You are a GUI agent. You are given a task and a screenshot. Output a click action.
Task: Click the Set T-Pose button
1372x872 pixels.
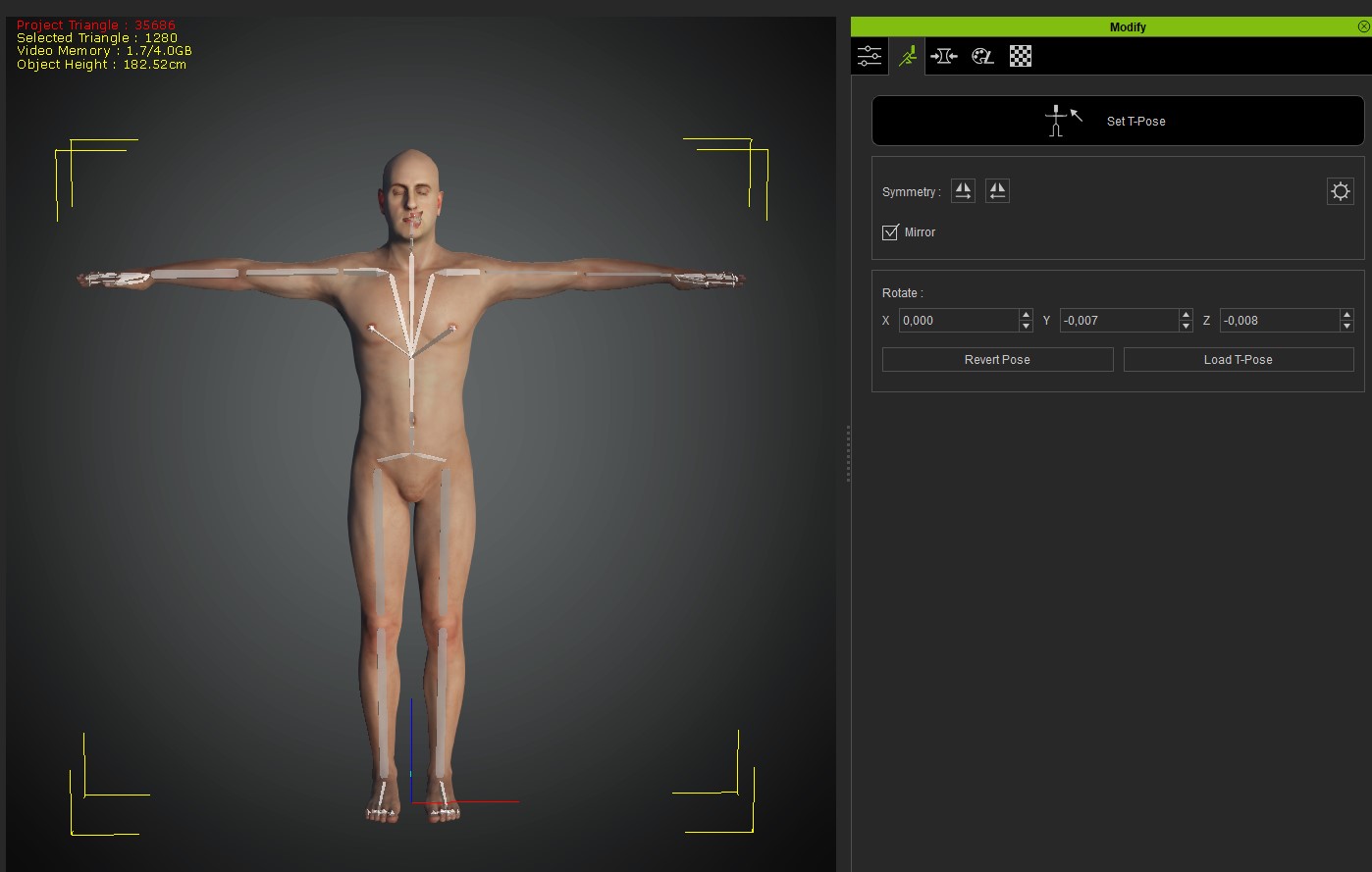[x=1118, y=121]
